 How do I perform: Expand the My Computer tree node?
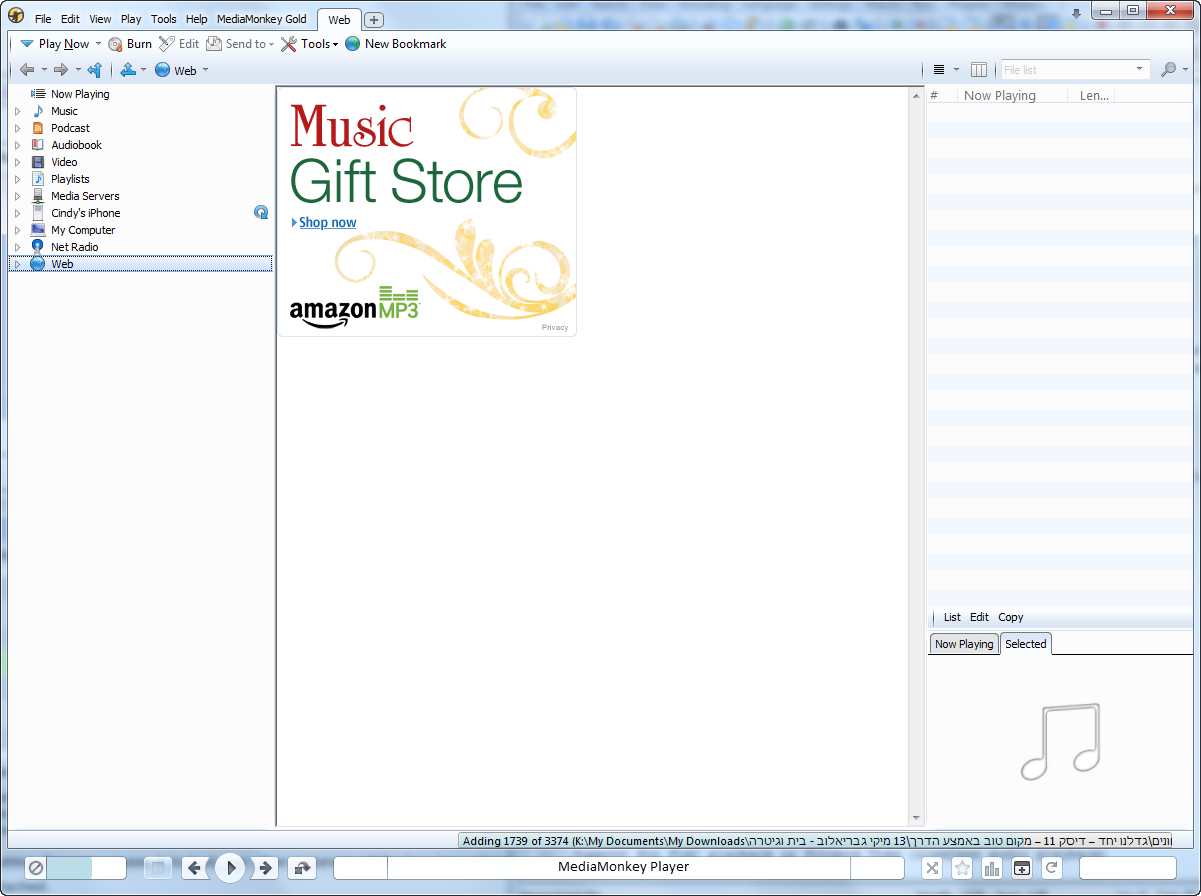(x=17, y=230)
